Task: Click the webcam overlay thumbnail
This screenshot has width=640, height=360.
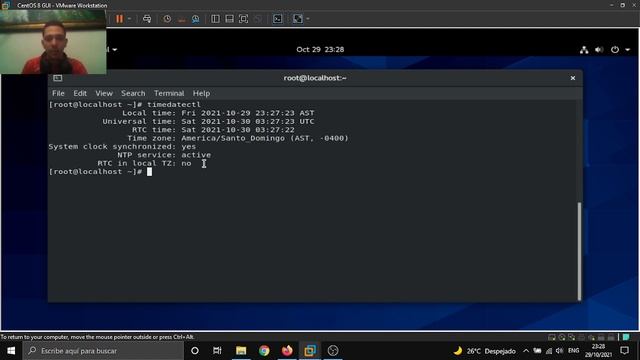Action: (x=53, y=42)
